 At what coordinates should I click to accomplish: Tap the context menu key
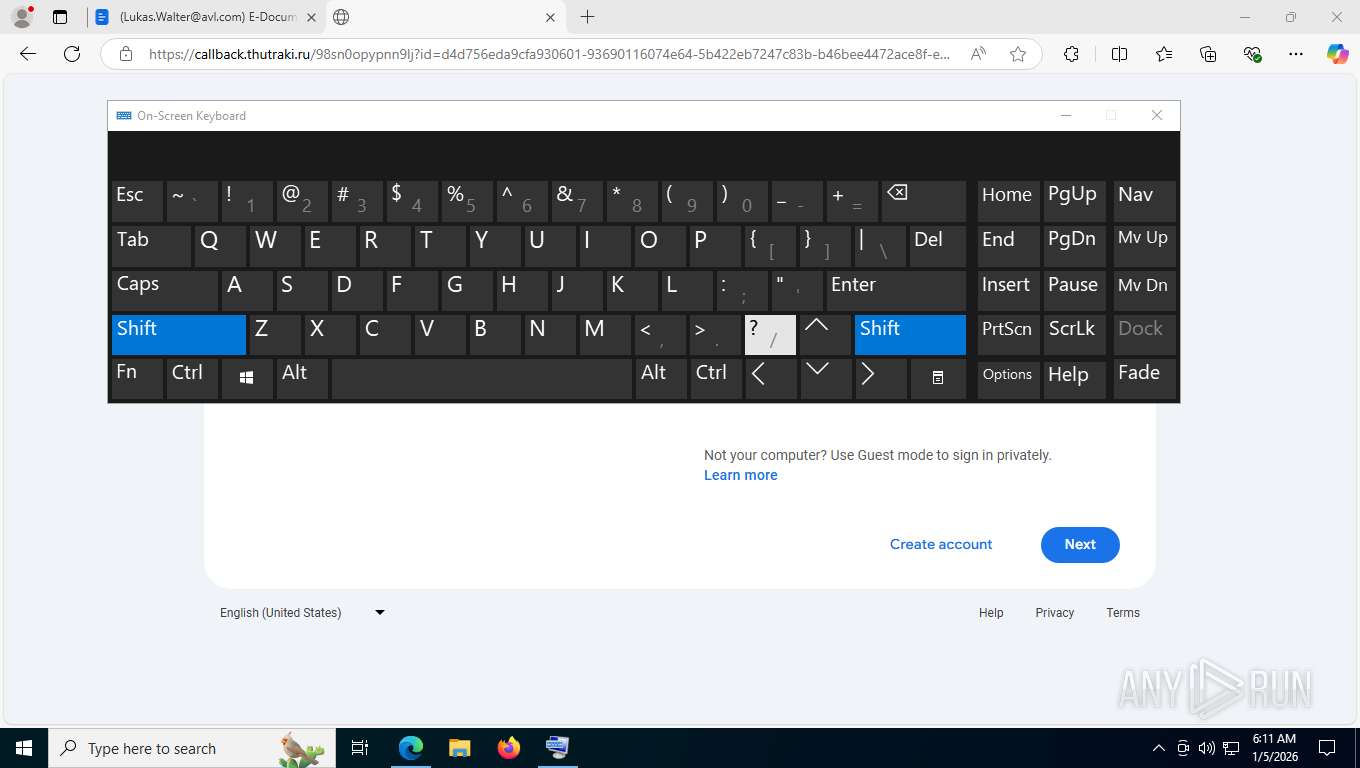[937, 378]
